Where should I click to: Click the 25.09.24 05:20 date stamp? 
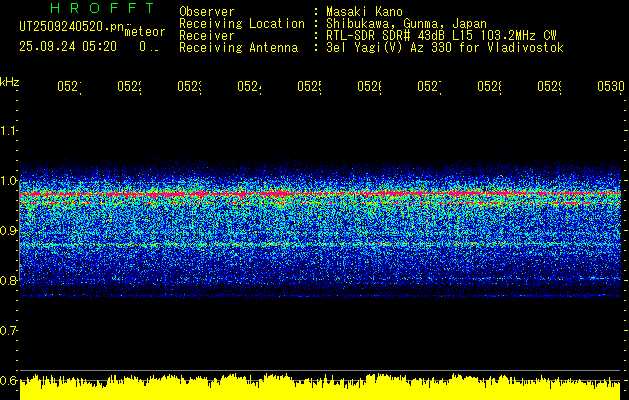point(68,47)
